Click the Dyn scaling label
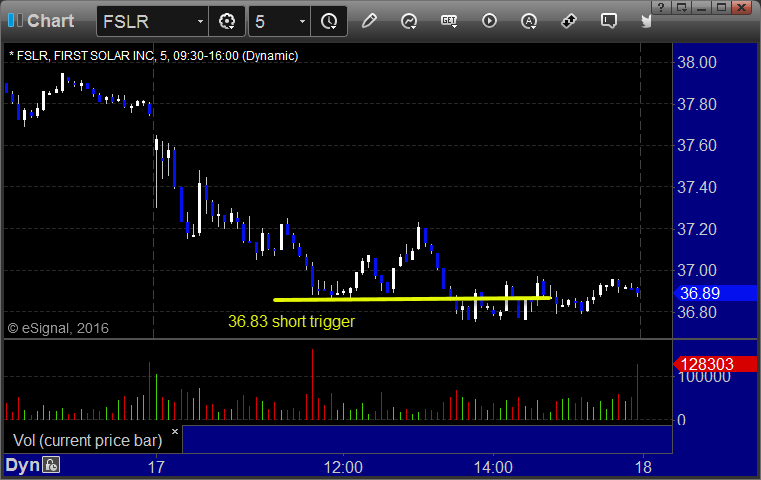Viewport: 761px width, 480px height. [22, 465]
